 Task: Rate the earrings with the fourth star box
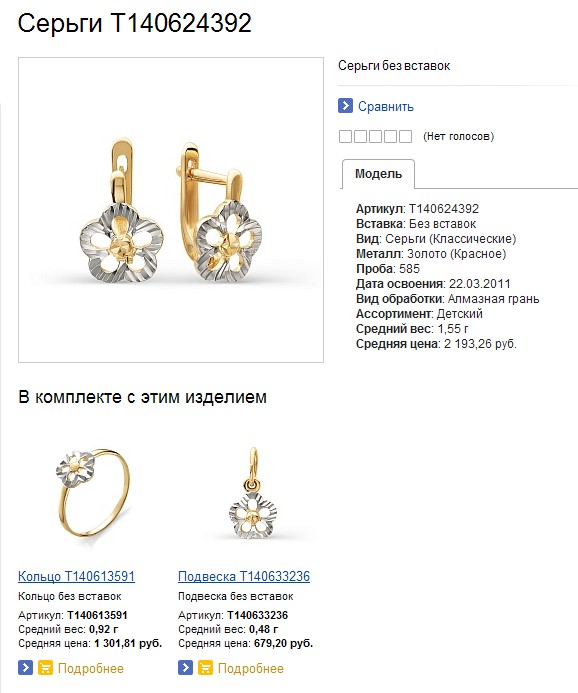click(390, 137)
